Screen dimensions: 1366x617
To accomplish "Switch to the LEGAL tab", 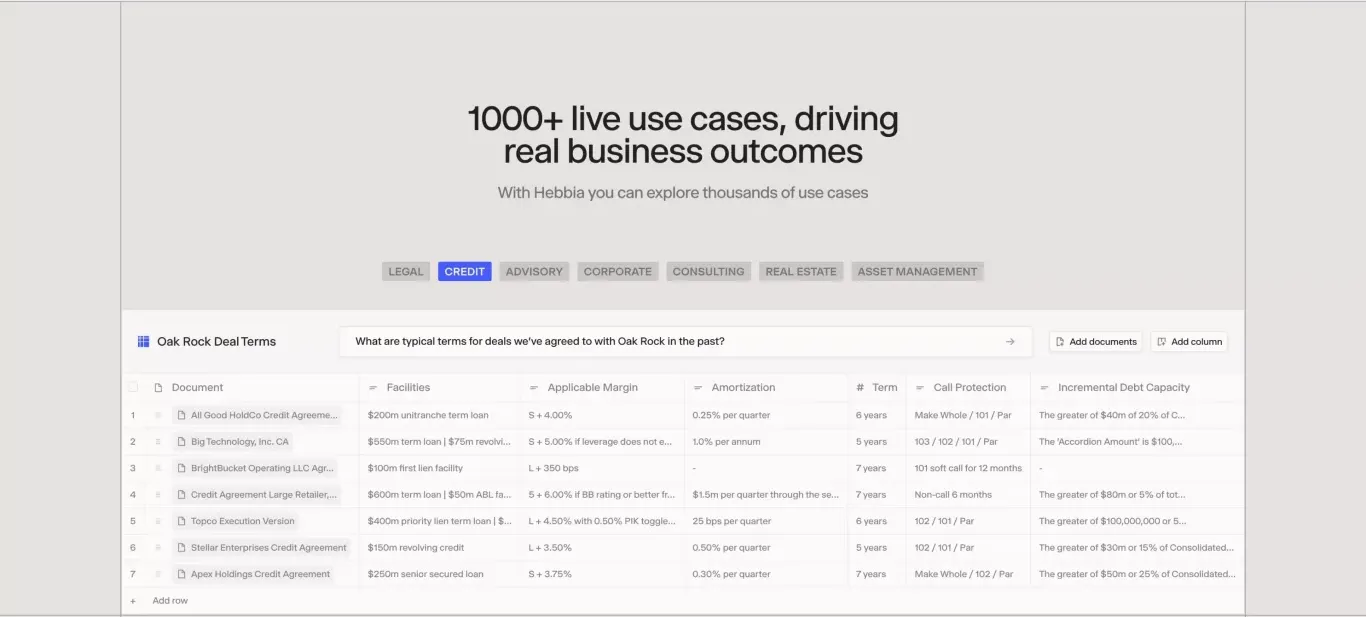I will [406, 272].
